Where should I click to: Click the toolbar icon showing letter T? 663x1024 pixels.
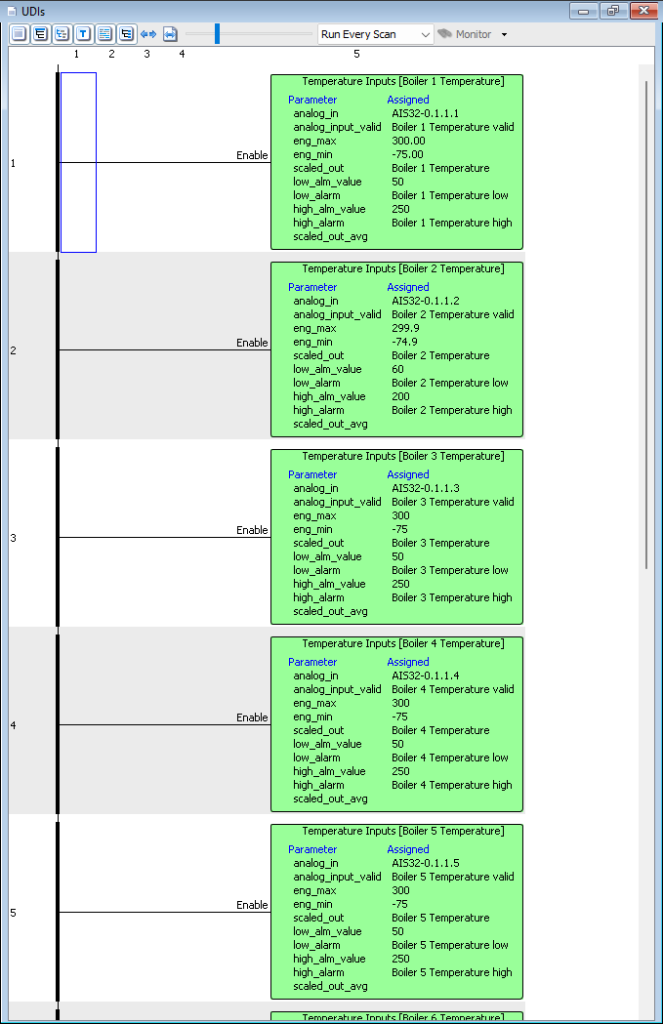pyautogui.click(x=83, y=34)
